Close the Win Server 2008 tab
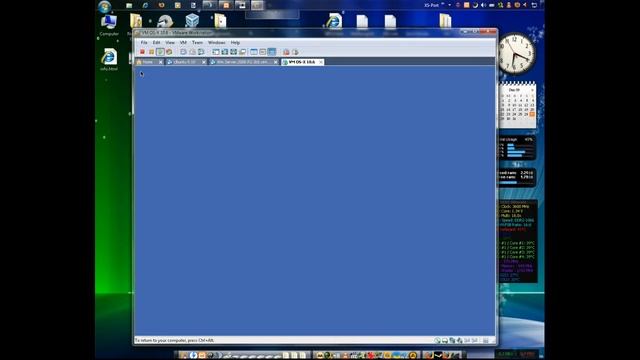The width and height of the screenshot is (640, 360). [276, 62]
